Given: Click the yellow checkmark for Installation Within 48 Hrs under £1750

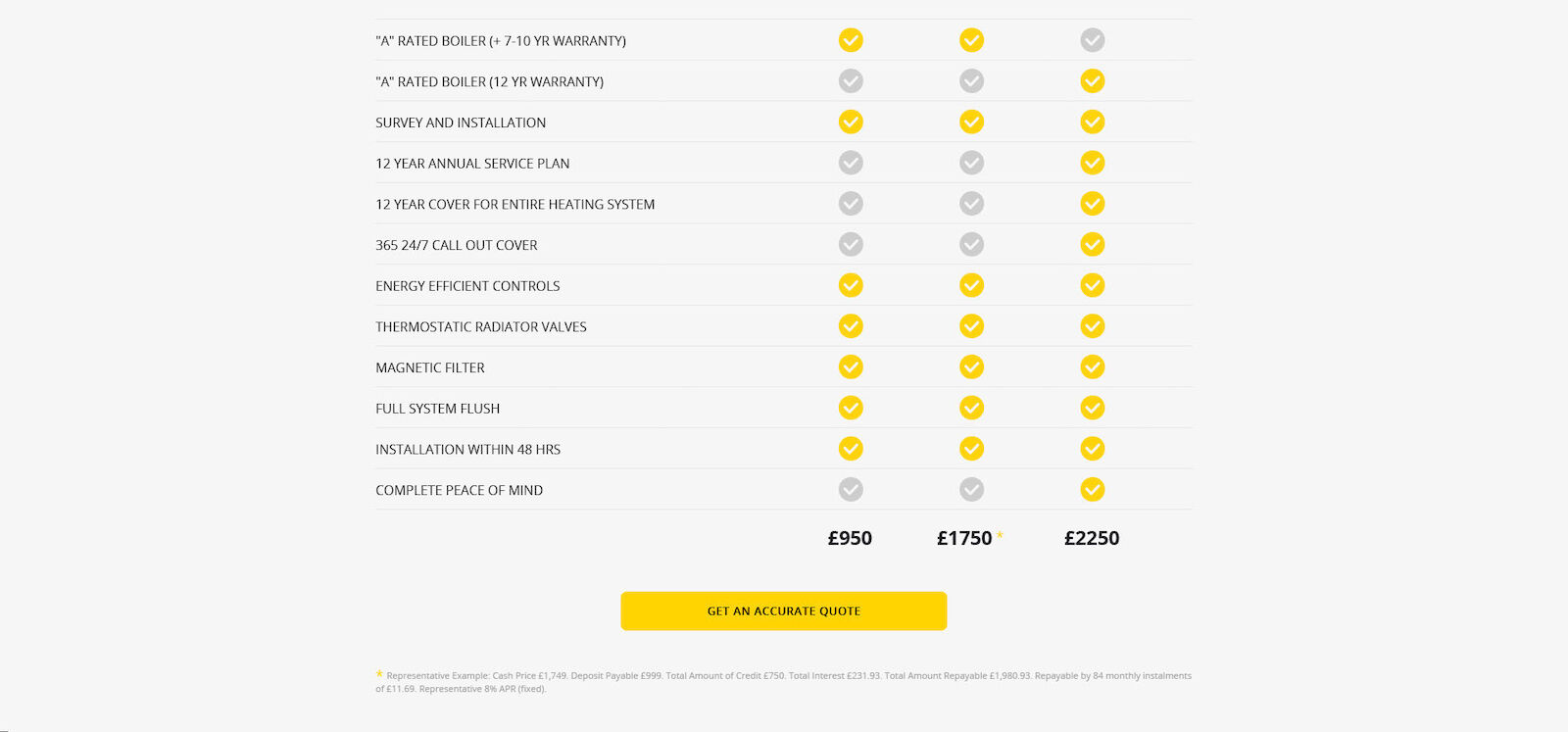Looking at the screenshot, I should click(971, 449).
